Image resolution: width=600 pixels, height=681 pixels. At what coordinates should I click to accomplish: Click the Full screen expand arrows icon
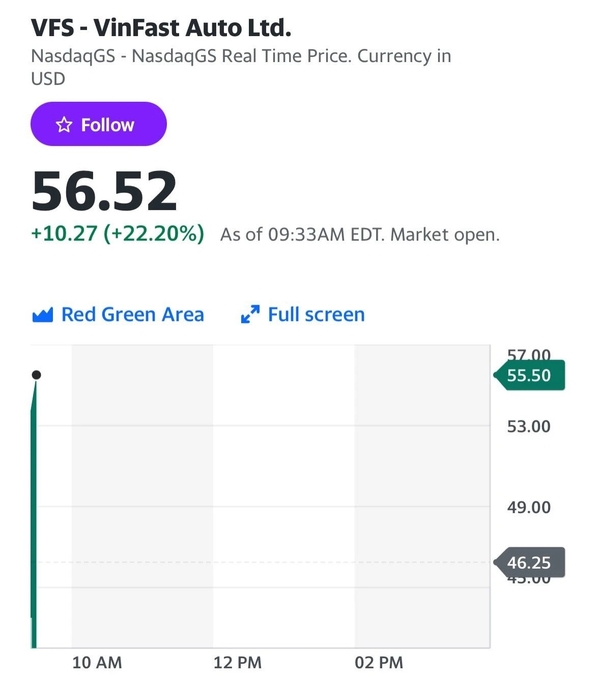click(x=250, y=314)
